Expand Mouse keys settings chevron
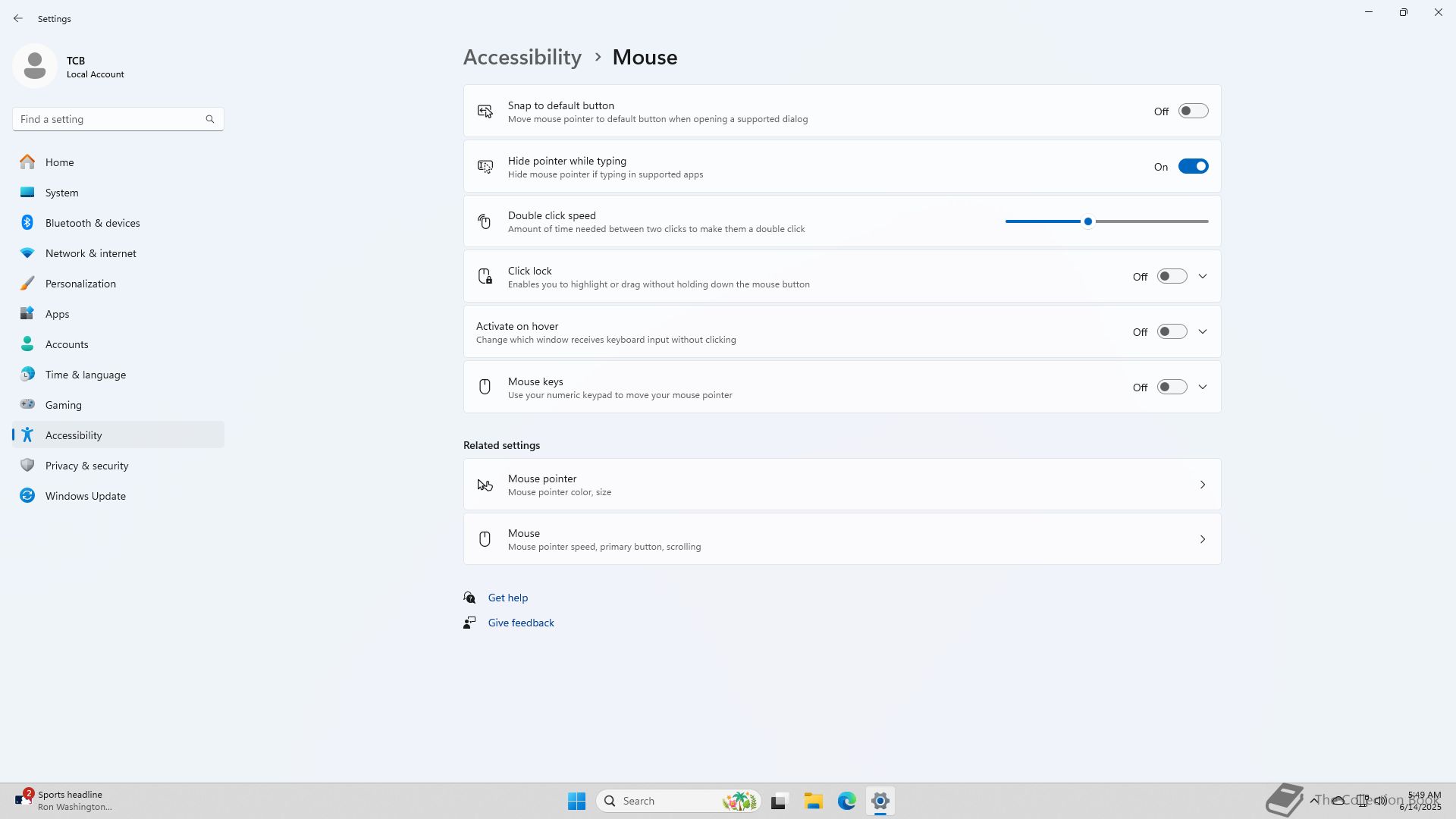1456x819 pixels. pyautogui.click(x=1203, y=388)
